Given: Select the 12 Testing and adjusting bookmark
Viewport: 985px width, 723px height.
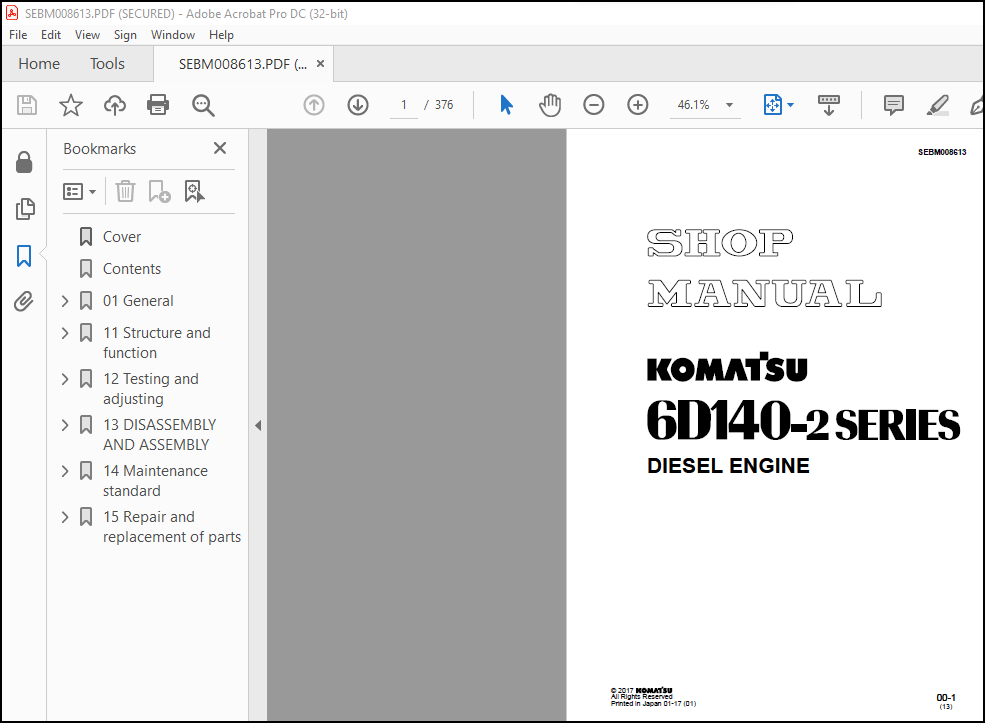Looking at the screenshot, I should tap(151, 389).
